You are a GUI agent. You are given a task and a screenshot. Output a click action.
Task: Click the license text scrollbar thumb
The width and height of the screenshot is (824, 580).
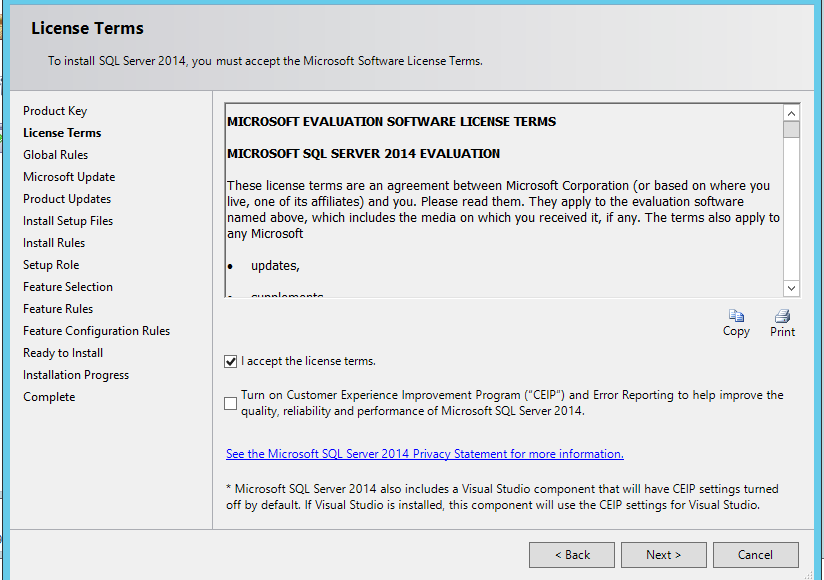coord(791,129)
